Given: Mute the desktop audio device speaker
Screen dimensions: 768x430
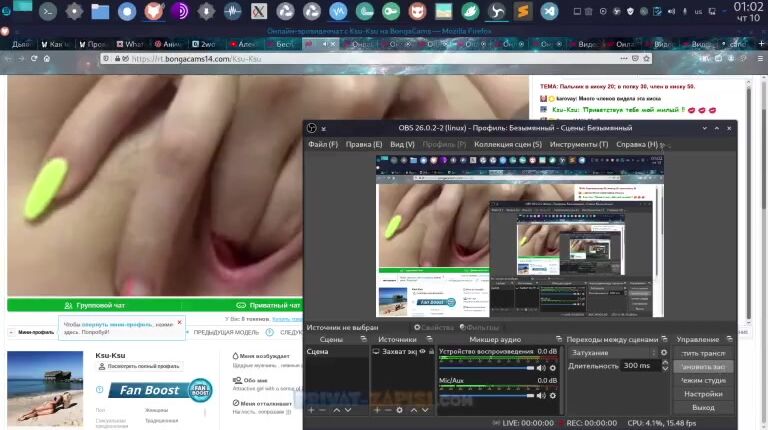Looking at the screenshot, I should [x=541, y=368].
